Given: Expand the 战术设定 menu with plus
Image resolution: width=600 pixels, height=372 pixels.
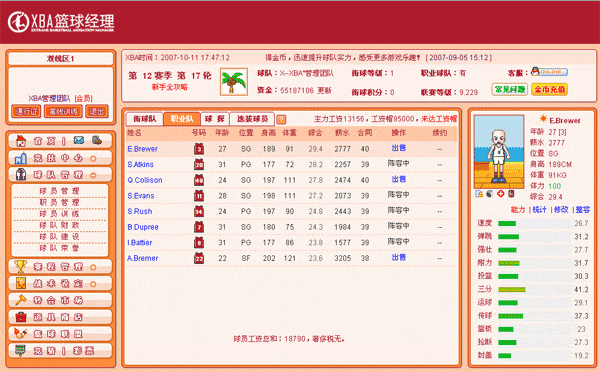Looking at the screenshot, I should pyautogui.click(x=93, y=284).
